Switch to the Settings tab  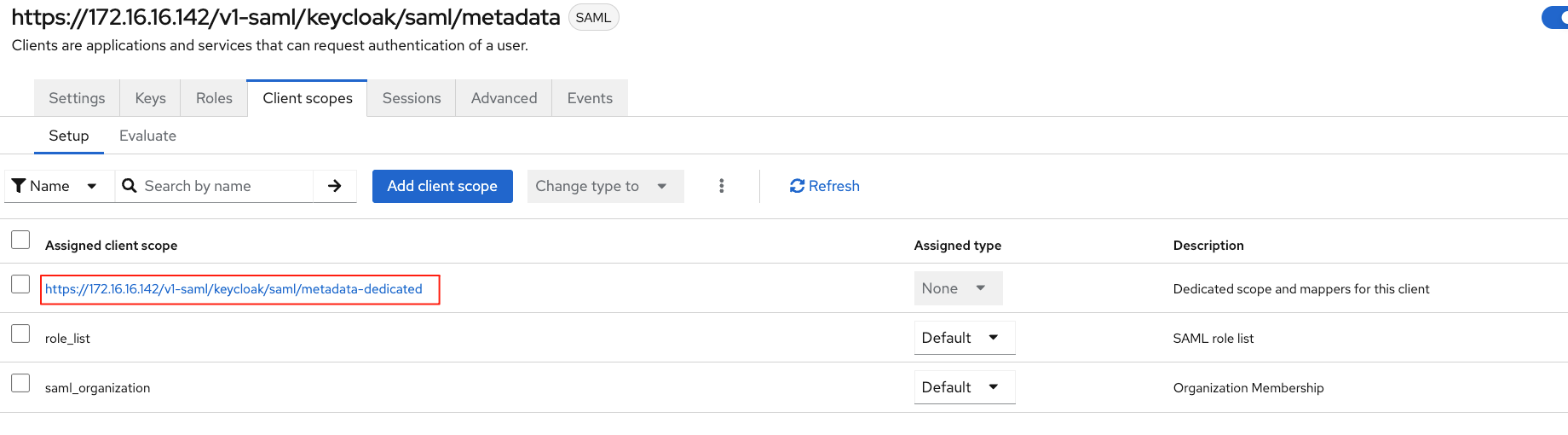[77, 98]
